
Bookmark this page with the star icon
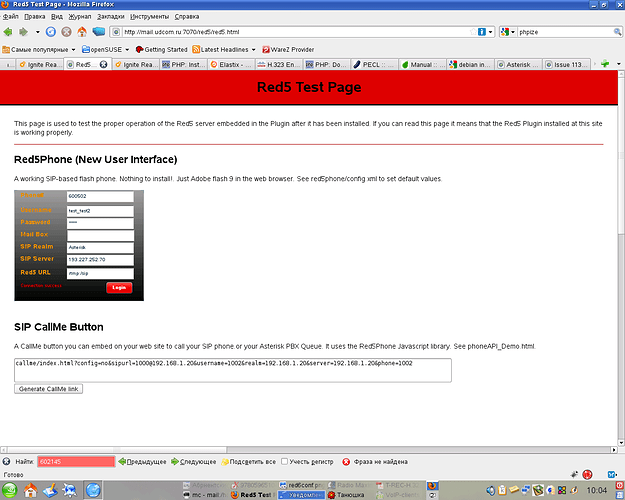click(473, 32)
